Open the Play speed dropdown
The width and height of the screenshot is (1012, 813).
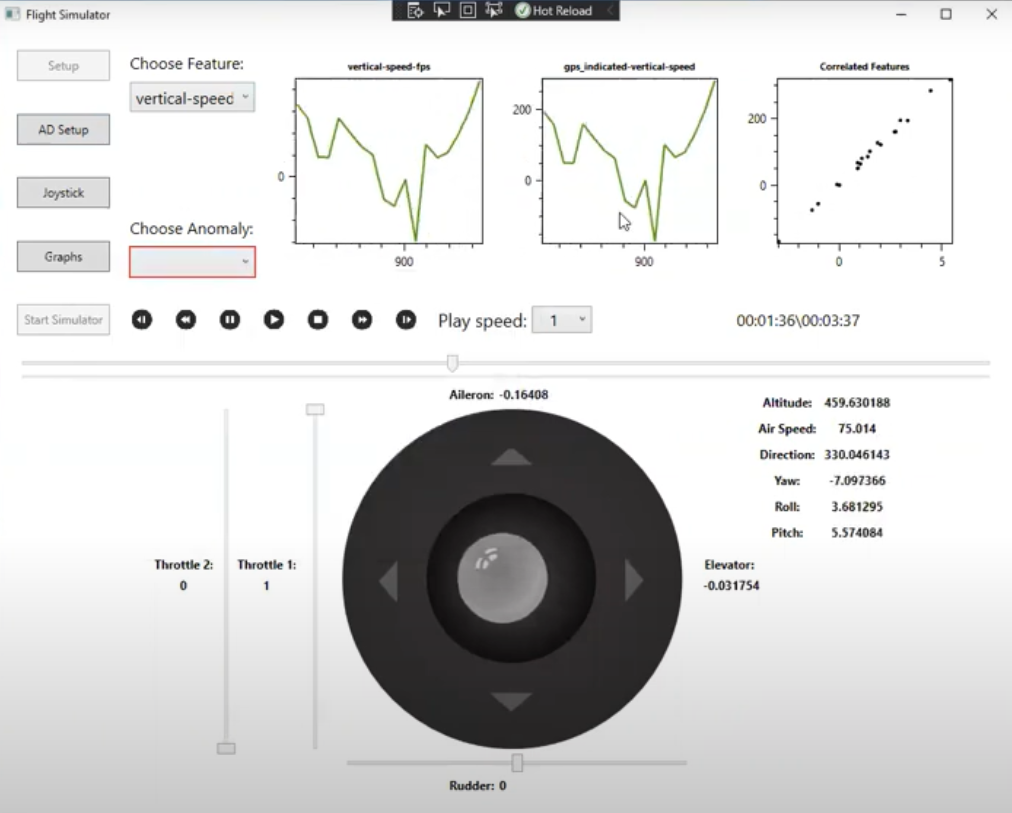[x=562, y=320]
